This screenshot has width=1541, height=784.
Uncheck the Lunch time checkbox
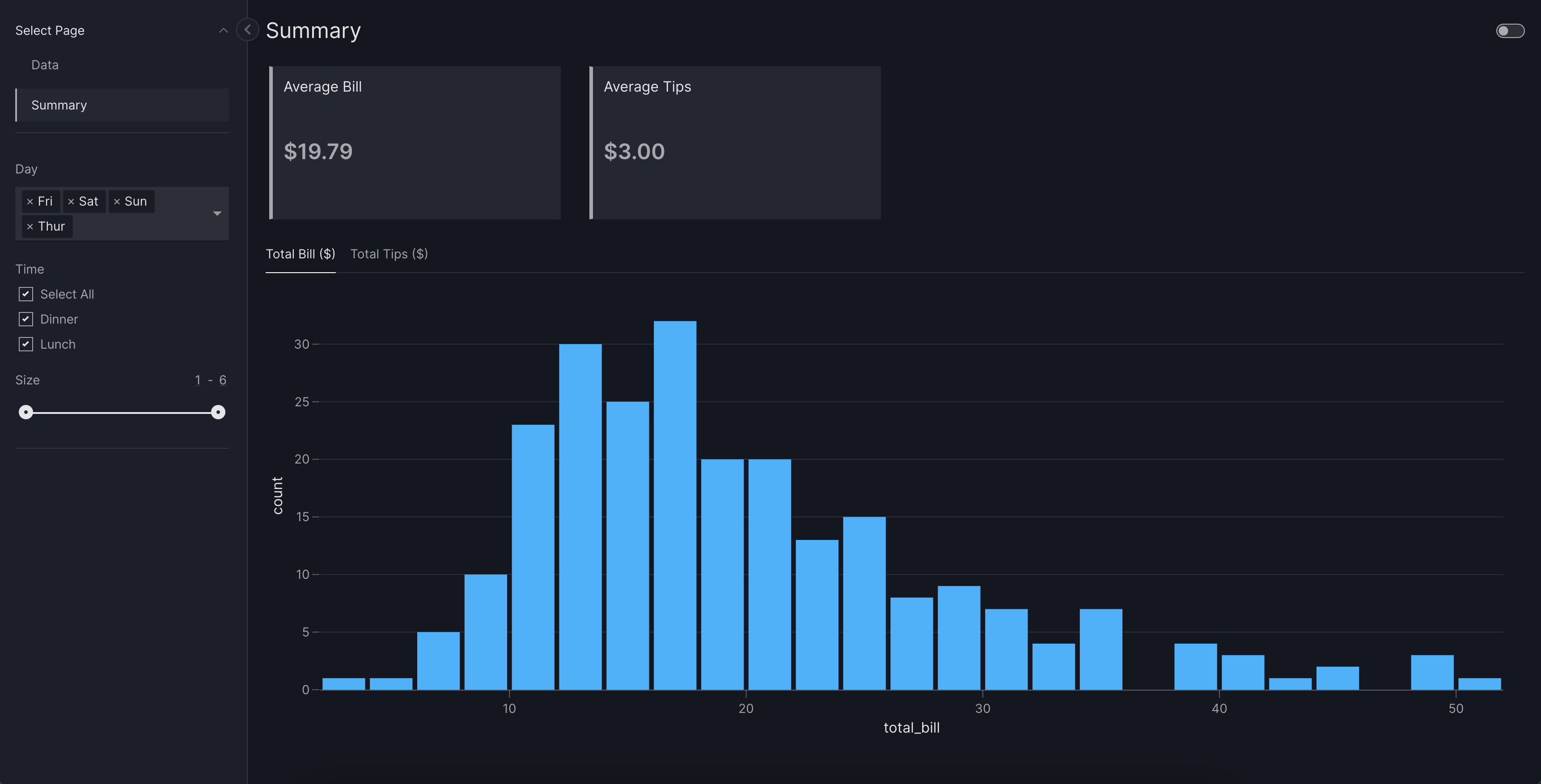pyautogui.click(x=26, y=344)
